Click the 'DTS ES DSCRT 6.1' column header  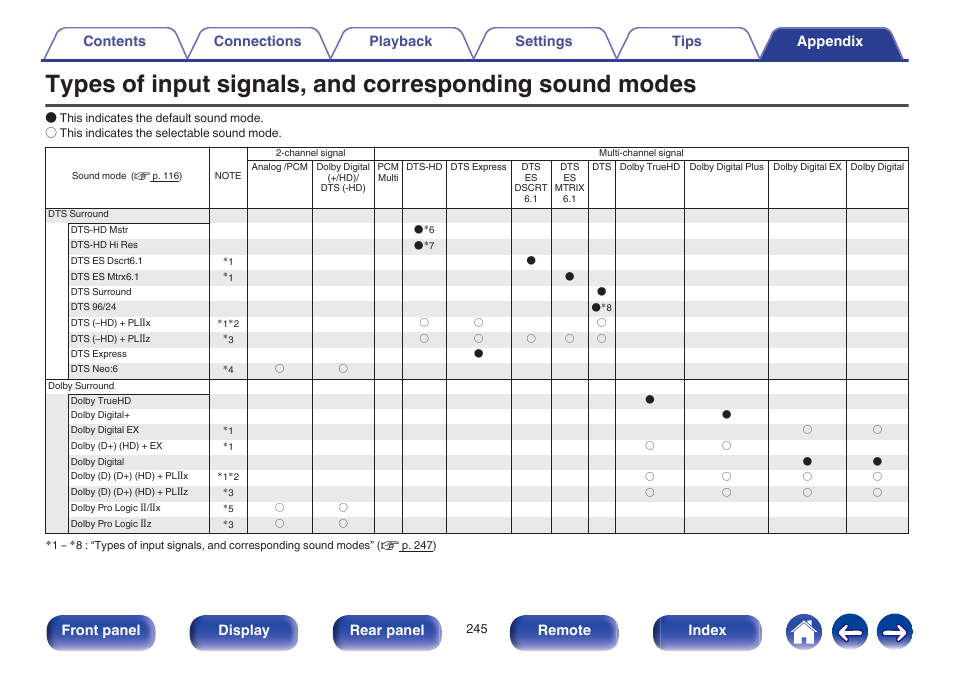click(531, 183)
